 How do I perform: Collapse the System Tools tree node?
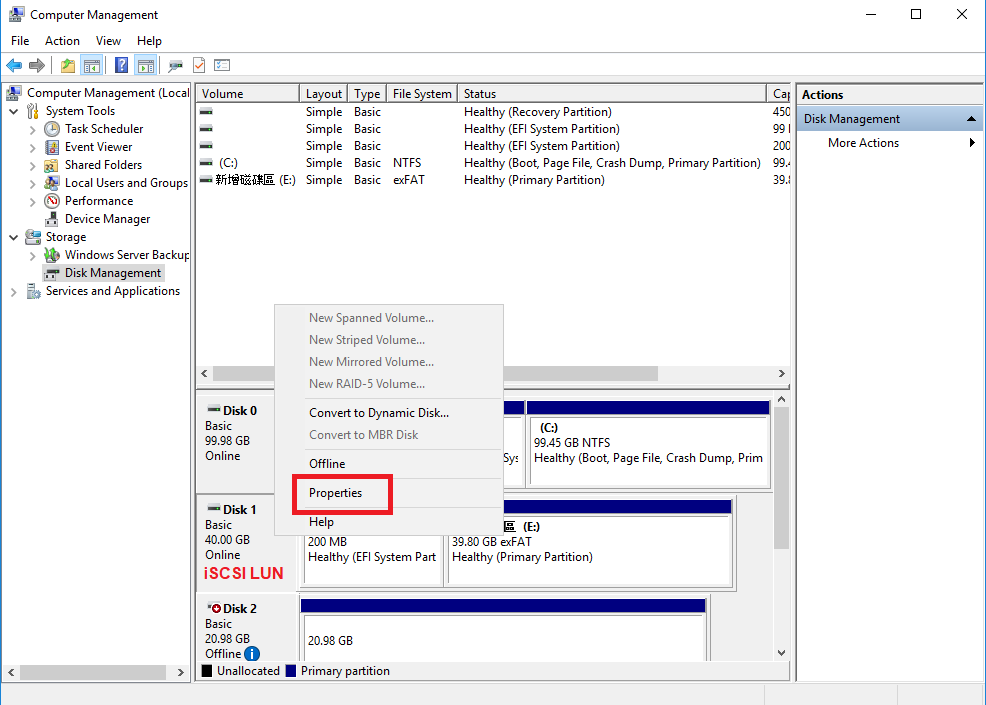[14, 111]
